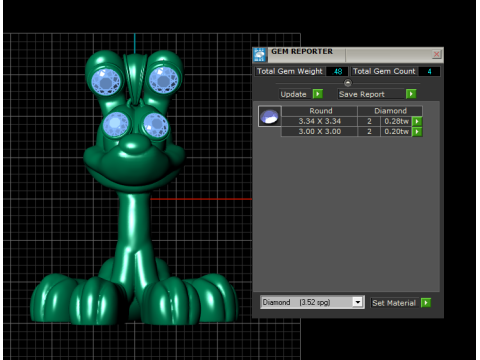
Task: Select the lower-right gem on the model
Action: (156, 125)
